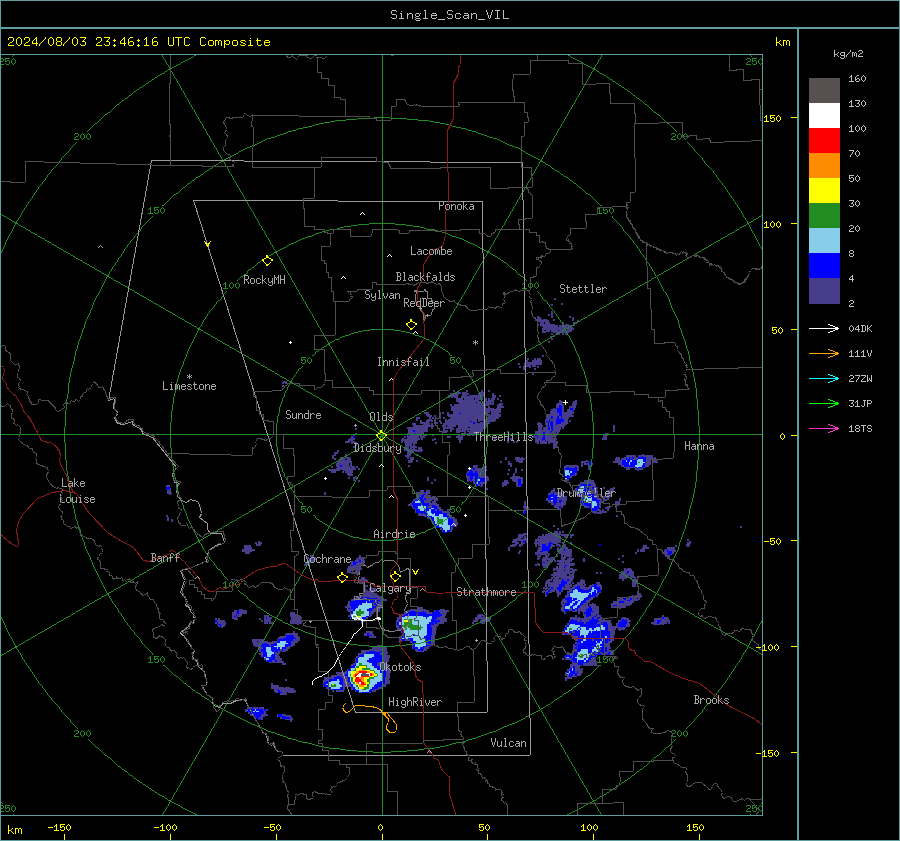Click the Calgary city label

[390, 588]
